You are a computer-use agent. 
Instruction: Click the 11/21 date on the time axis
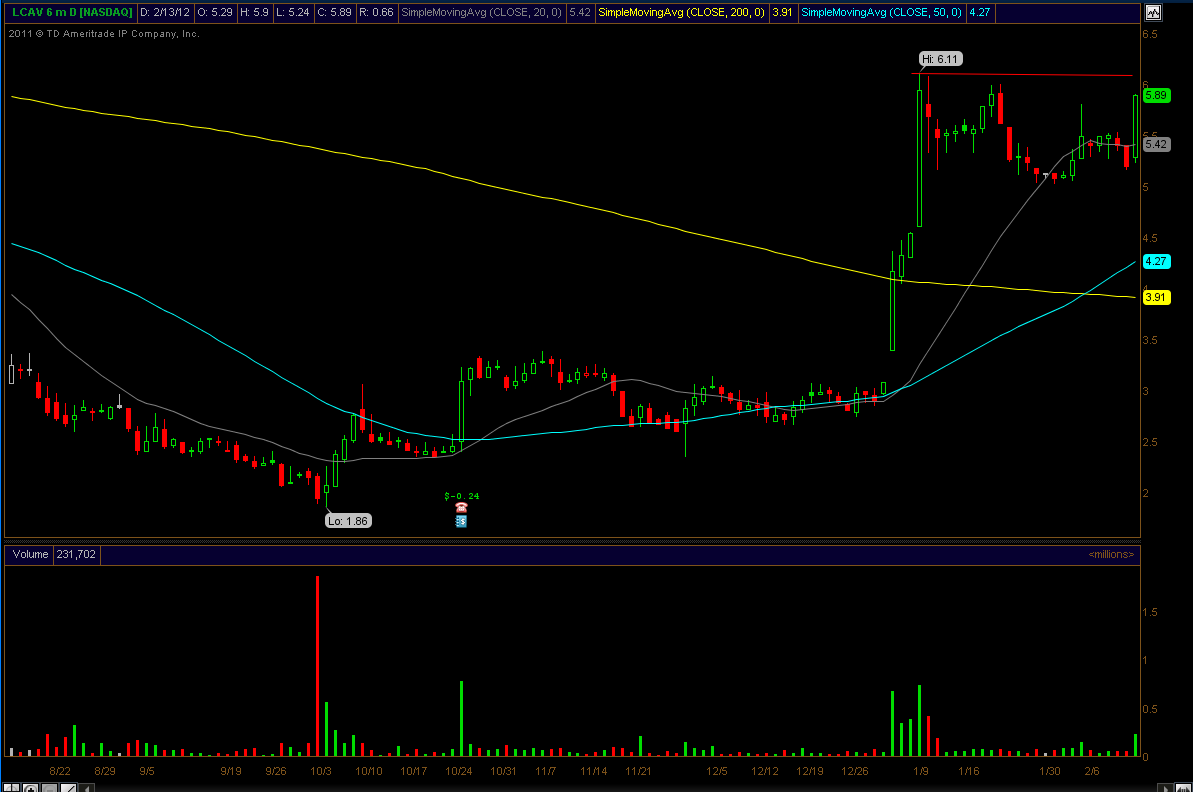tap(638, 771)
